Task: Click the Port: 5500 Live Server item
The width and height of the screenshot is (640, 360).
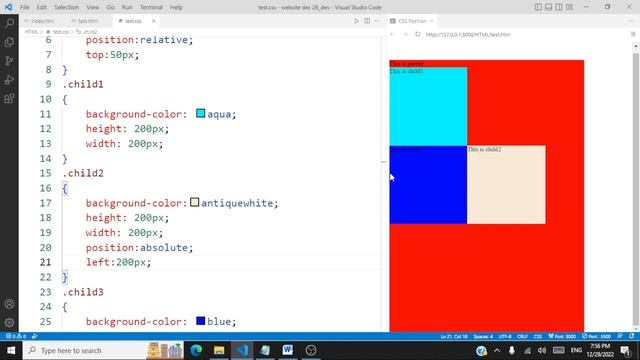Action: coord(596,336)
